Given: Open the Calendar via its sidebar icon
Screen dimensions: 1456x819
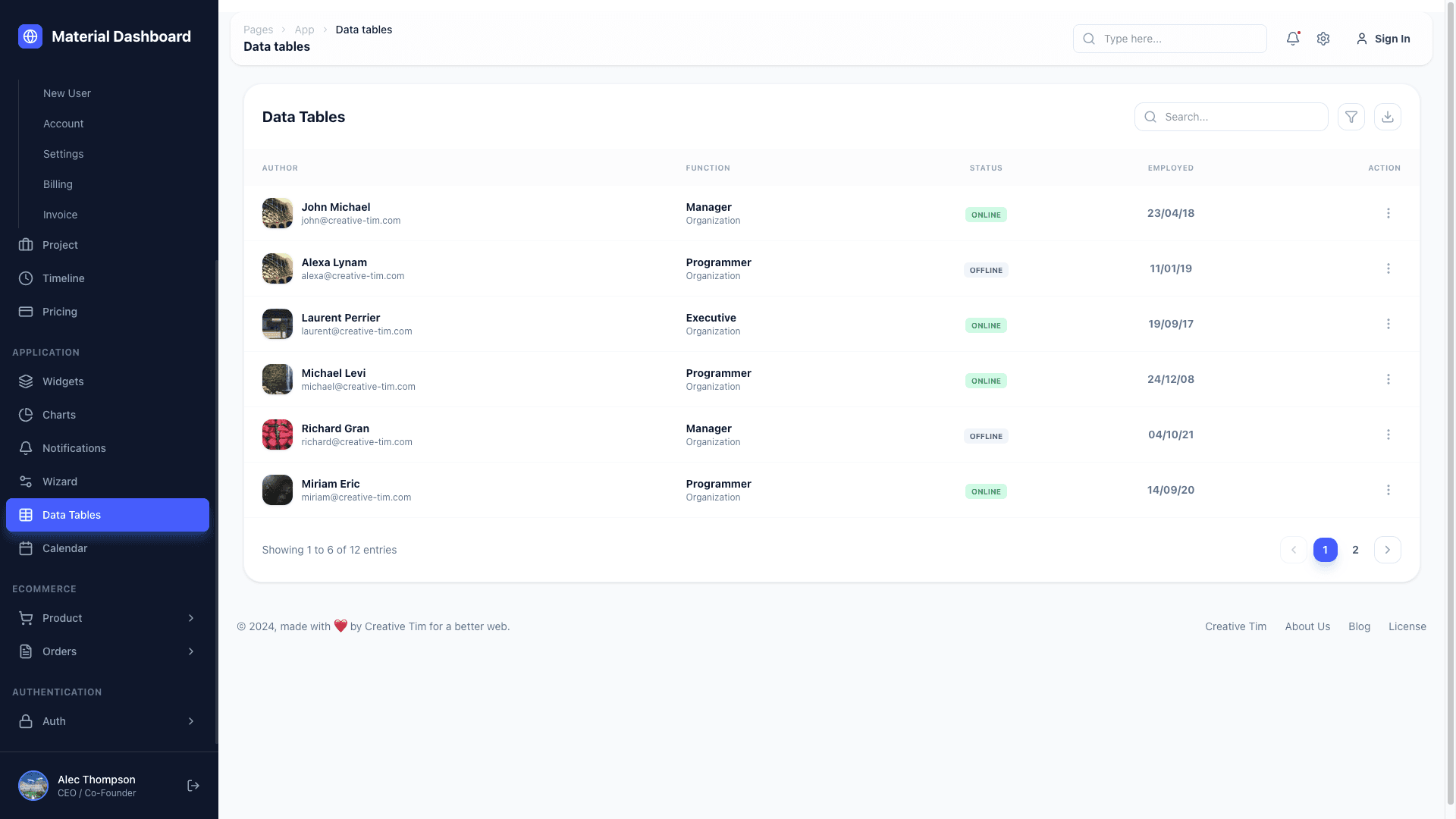Looking at the screenshot, I should 26,548.
